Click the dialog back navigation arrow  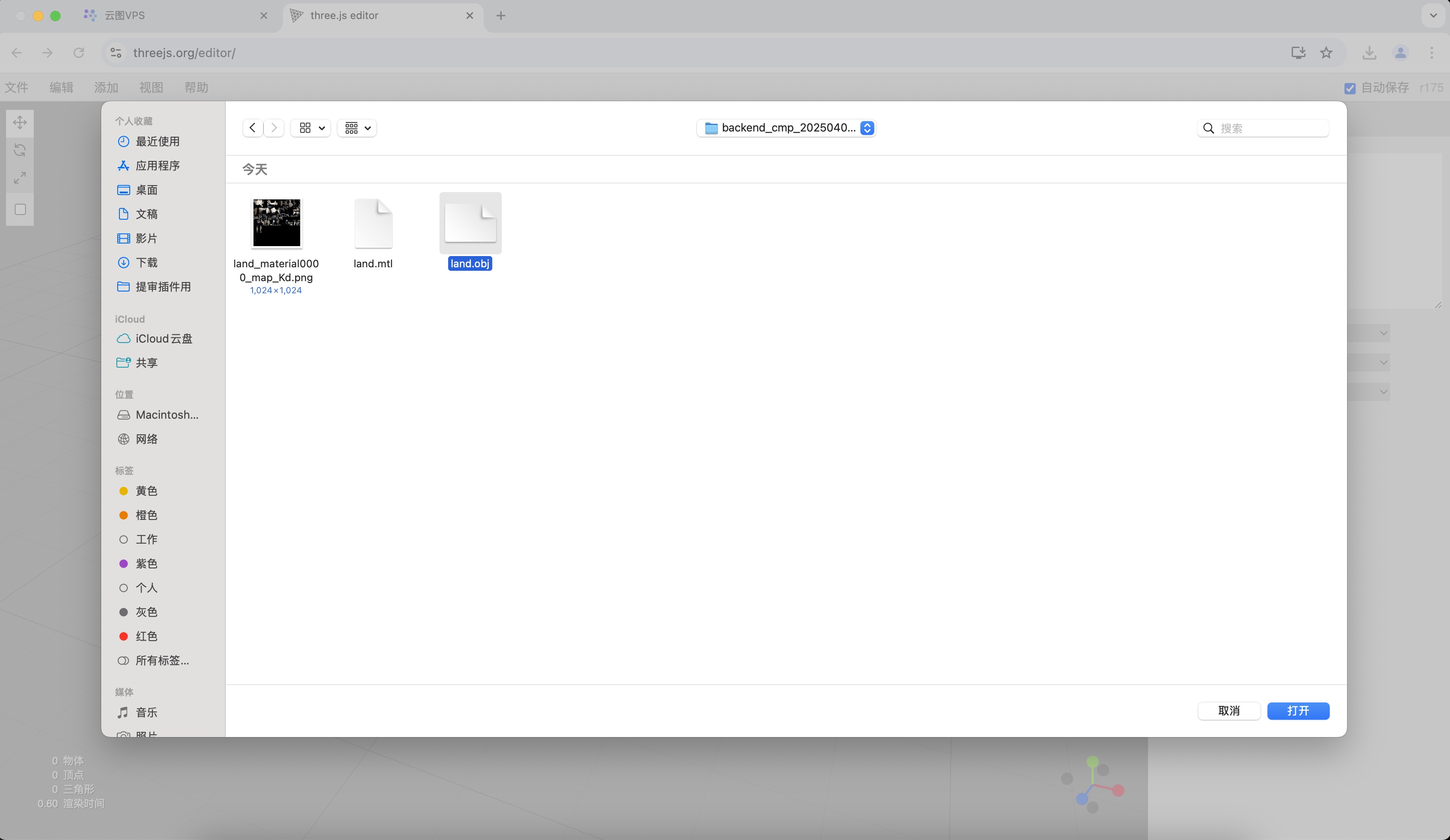point(253,128)
